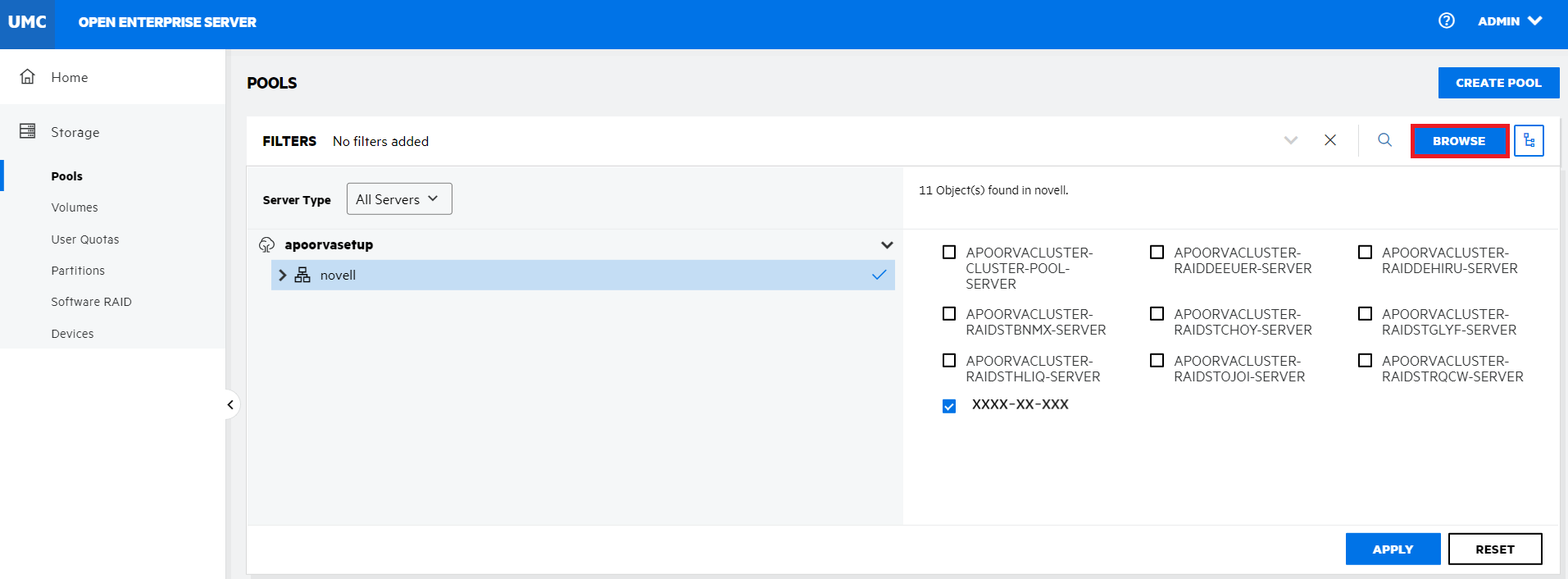Click the Storage icon in sidebar
The height and width of the screenshot is (579, 1568).
[28, 131]
